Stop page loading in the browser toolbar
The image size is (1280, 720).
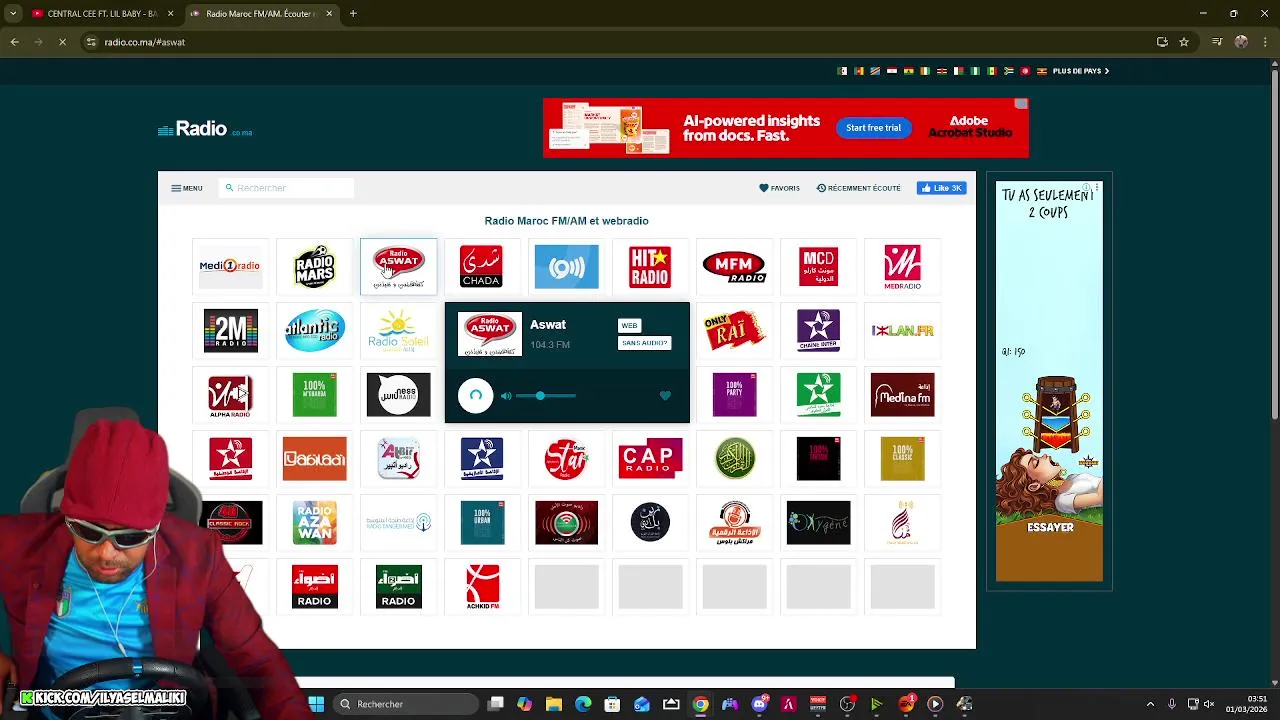click(62, 42)
